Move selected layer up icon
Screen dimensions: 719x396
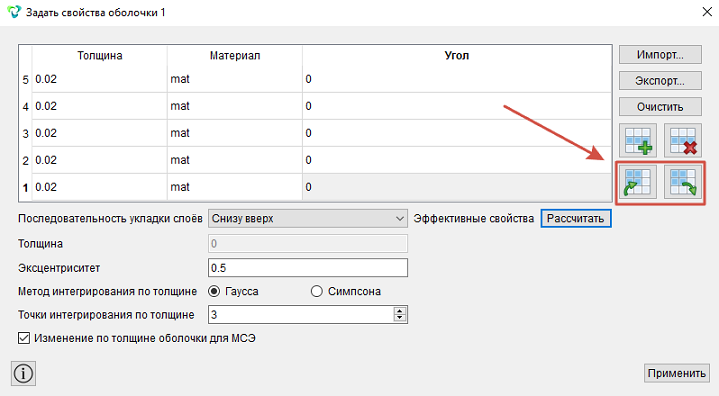(x=638, y=182)
